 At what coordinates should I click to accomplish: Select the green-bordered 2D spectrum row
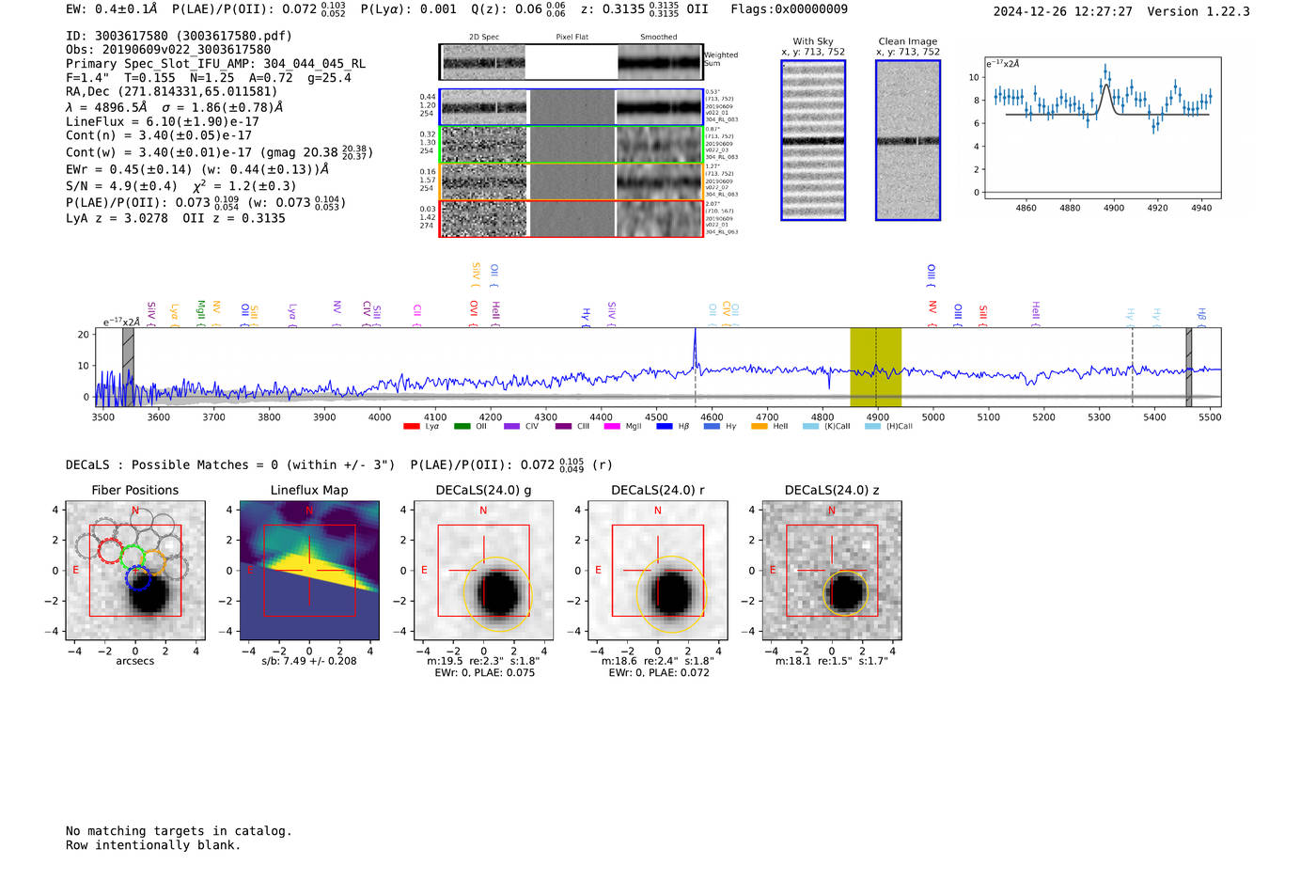pyautogui.click(x=572, y=145)
